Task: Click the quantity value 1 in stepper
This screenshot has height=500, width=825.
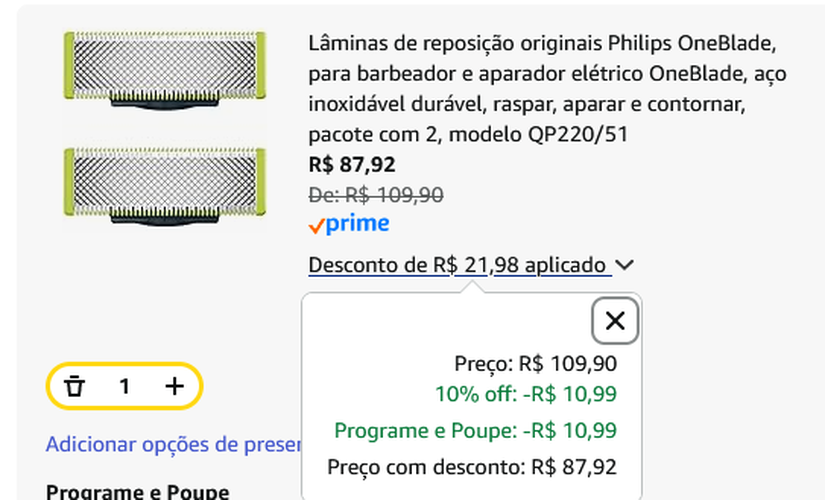Action: pyautogui.click(x=124, y=386)
